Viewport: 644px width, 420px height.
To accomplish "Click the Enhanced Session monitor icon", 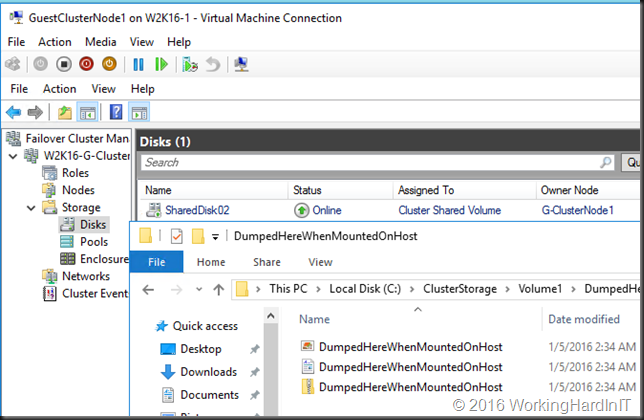I will pos(242,64).
